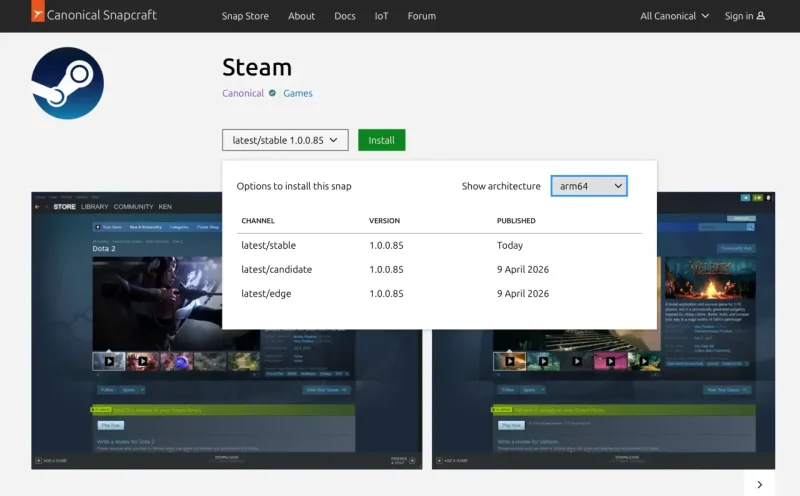Open the Canonical publisher link
This screenshot has height=496, width=800.
pyautogui.click(x=243, y=93)
